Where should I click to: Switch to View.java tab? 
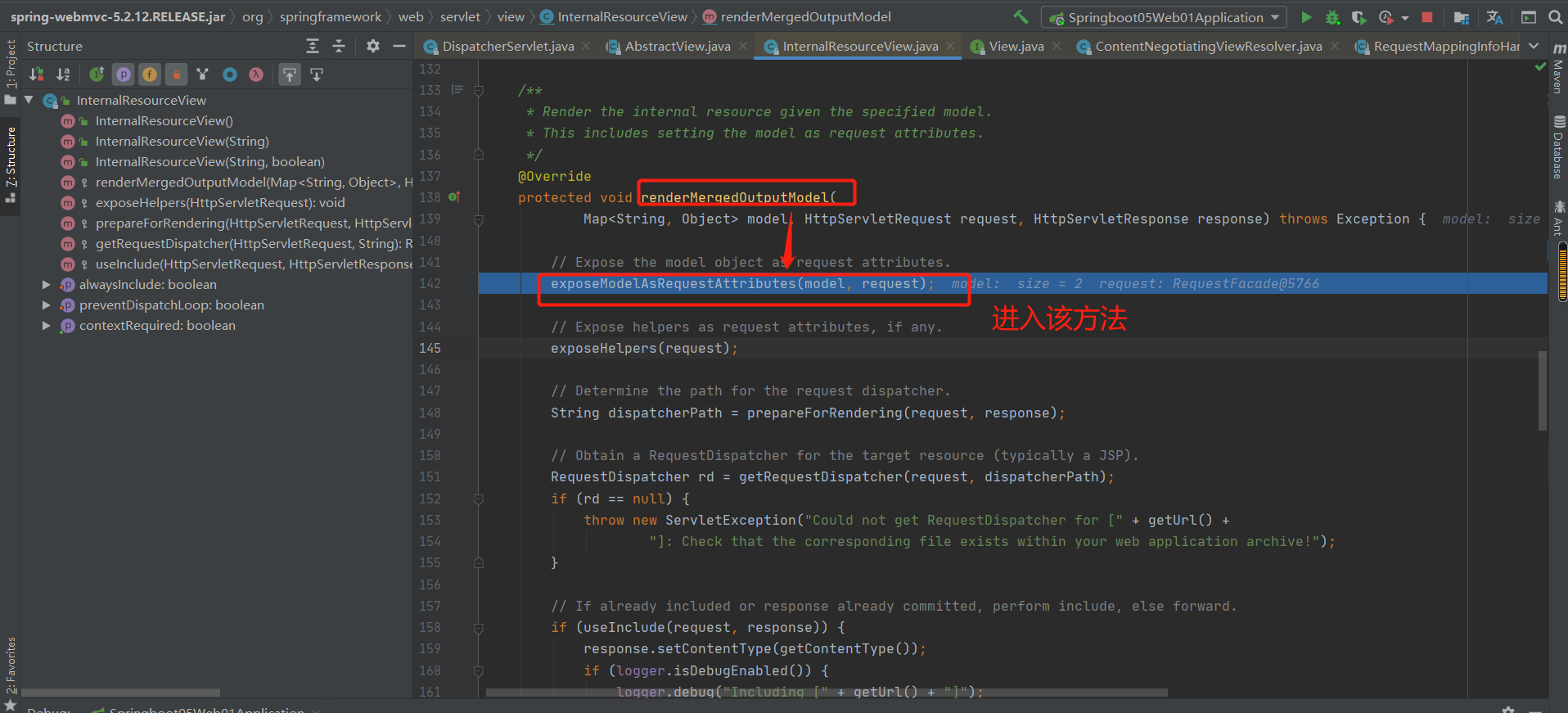pyautogui.click(x=1016, y=47)
